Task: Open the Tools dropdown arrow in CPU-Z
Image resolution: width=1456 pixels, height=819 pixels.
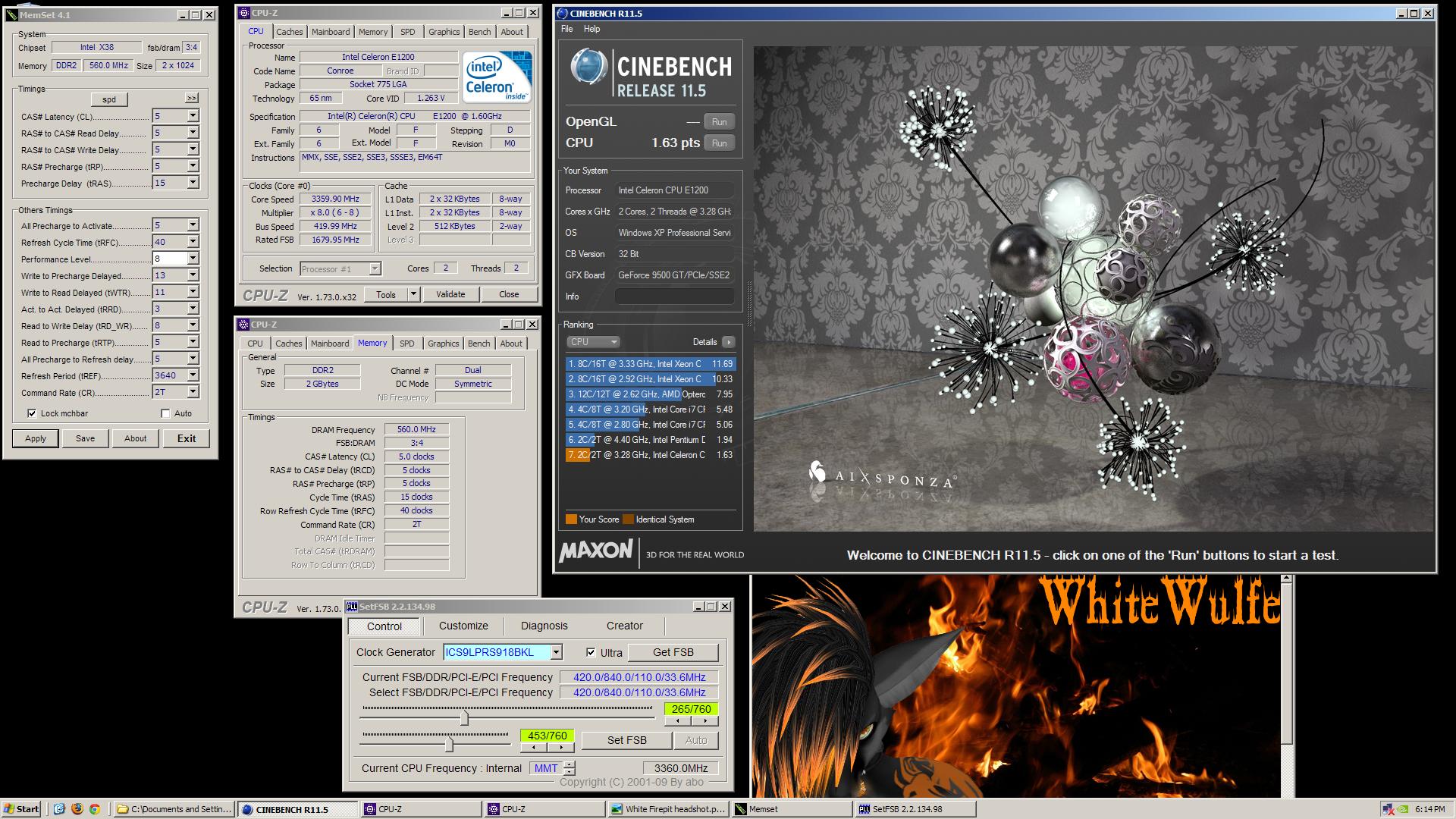Action: [x=413, y=294]
